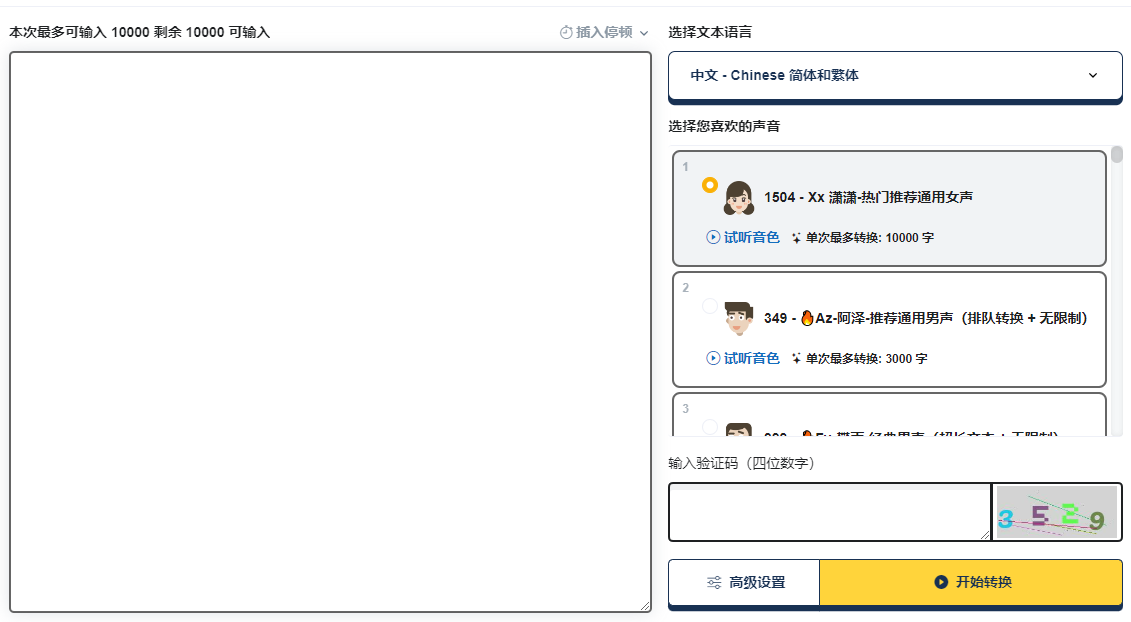Viewport: 1131px width, 622px height.
Task: Click the stopwatch icon beside 插入停顿
Action: 566,32
